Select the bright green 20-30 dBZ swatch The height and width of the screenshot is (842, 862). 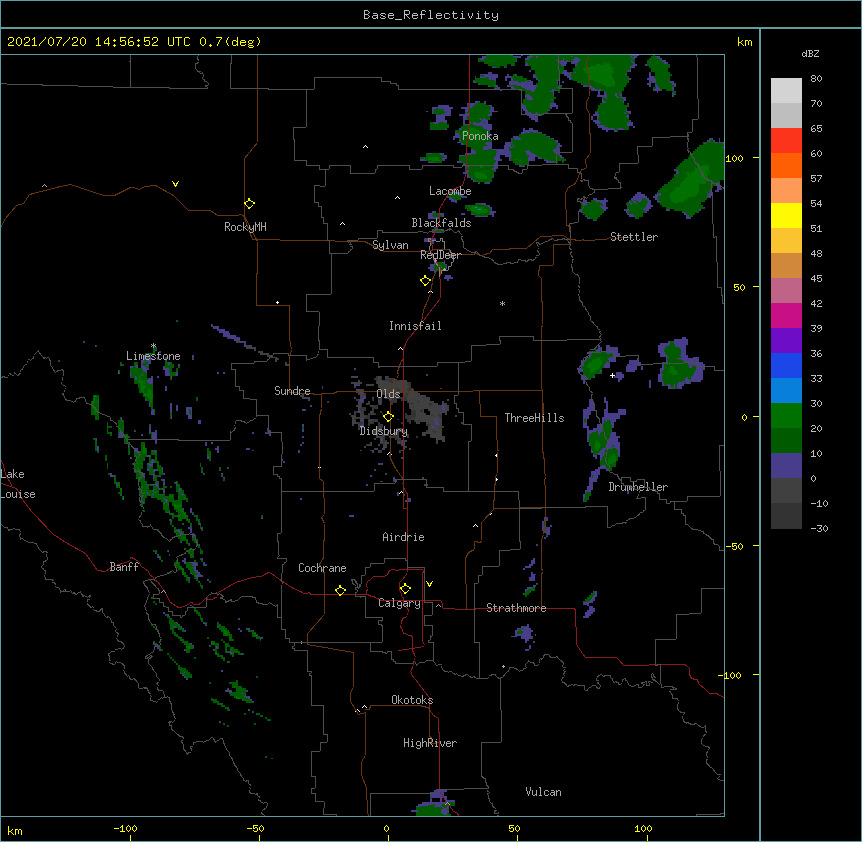coord(786,416)
